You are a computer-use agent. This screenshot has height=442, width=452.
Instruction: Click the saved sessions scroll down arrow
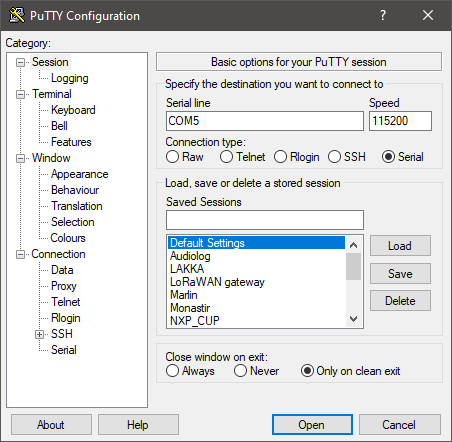pos(354,319)
